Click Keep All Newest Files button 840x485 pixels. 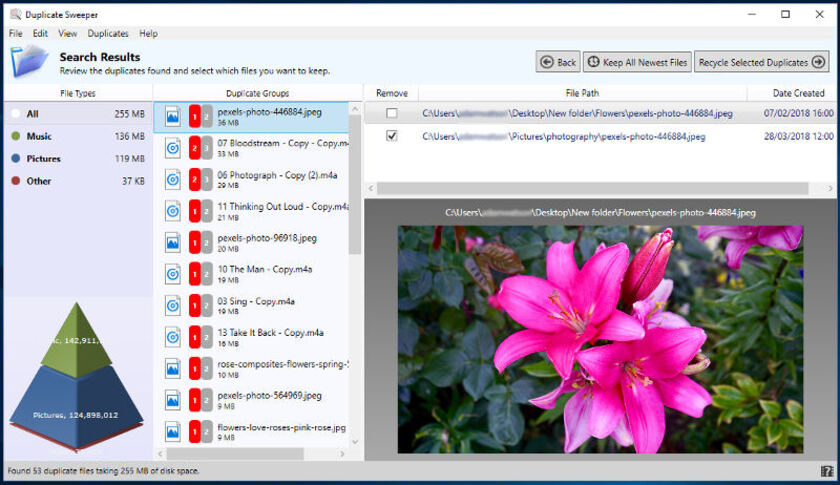pos(637,62)
